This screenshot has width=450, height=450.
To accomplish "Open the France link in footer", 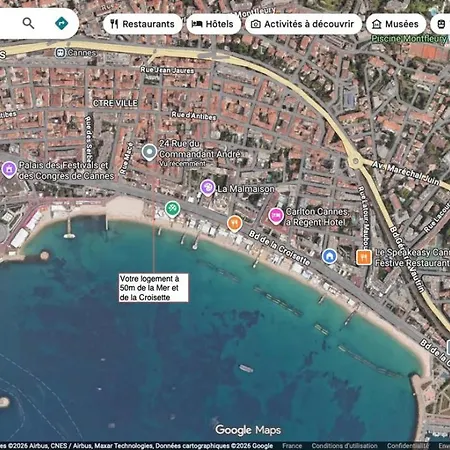I will click(292, 446).
